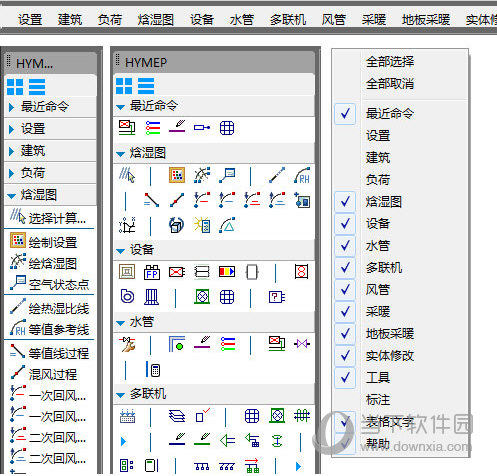Collapse 最近命令 section in the HYMEP panel
497x476 pixels.
[214, 106]
